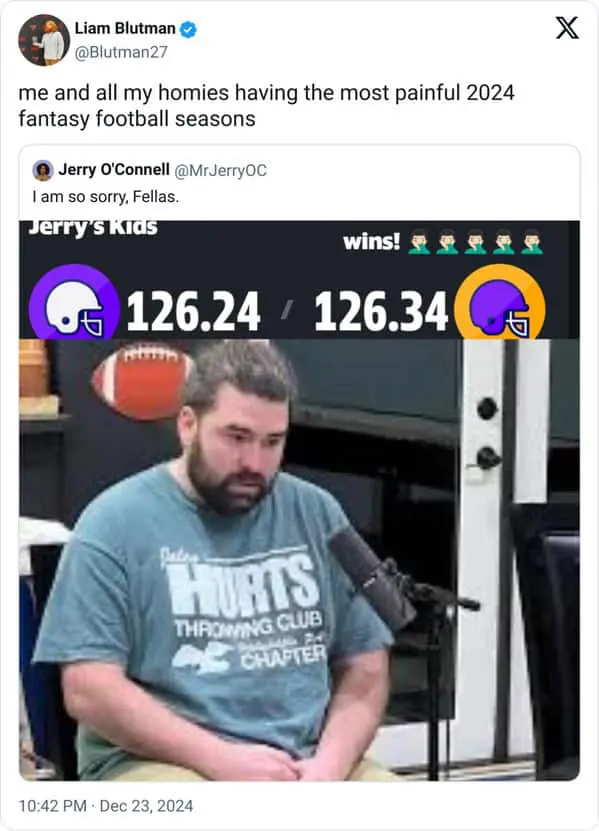This screenshot has width=599, height=831.
Task: Click the orange circle purple helmet icon
Action: pyautogui.click(x=500, y=303)
